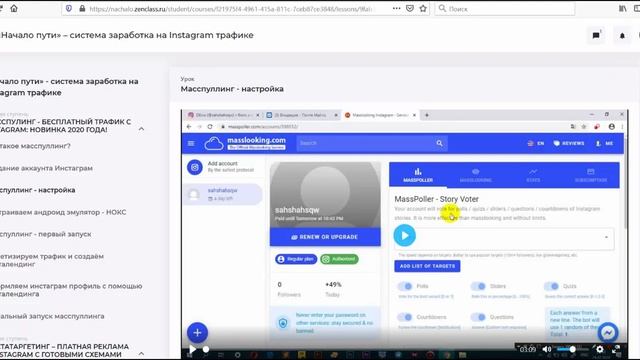Open the page actions three-dots menu
Screen dimensions: 640x360
point(396,9)
